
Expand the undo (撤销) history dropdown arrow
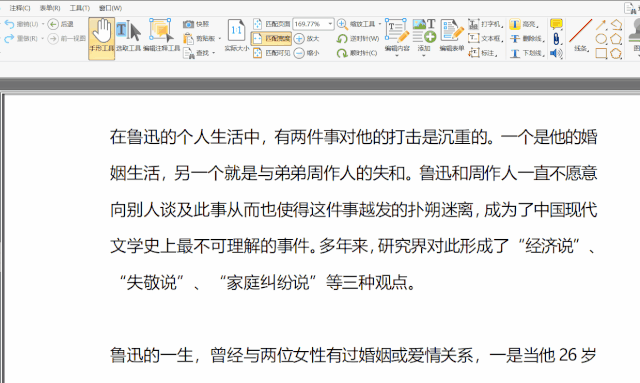click(x=43, y=24)
